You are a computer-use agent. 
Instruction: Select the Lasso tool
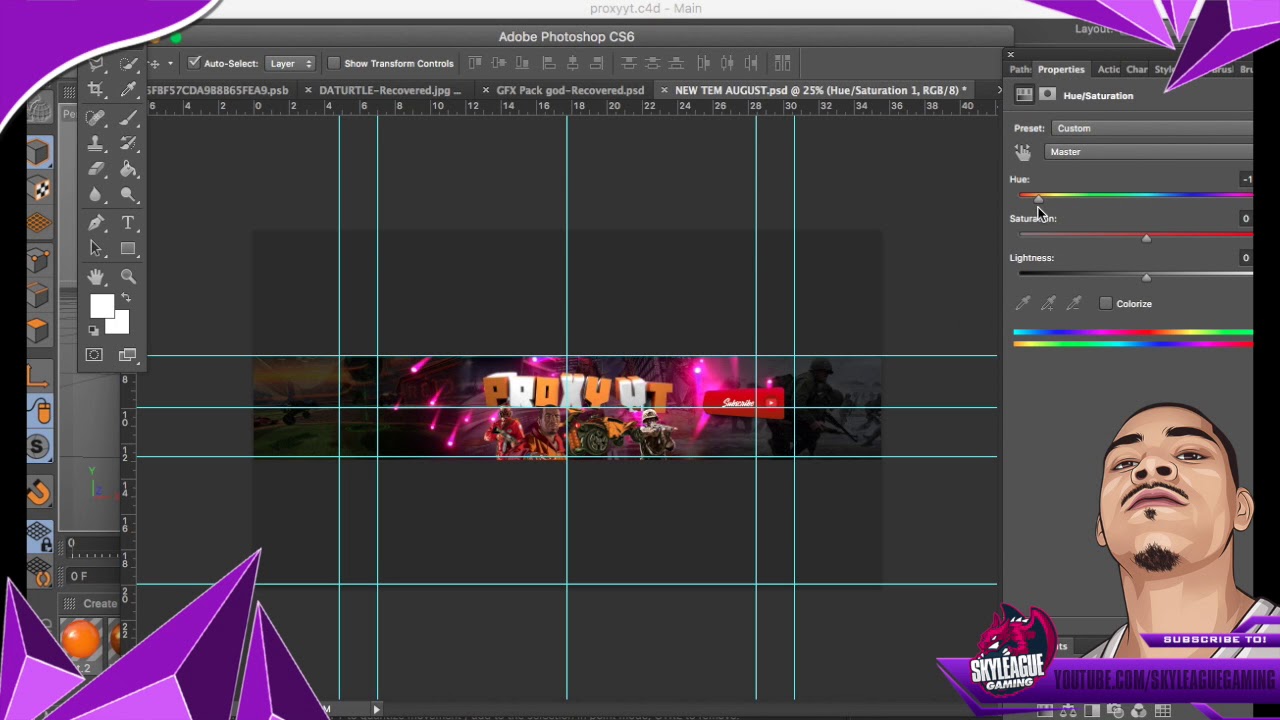(96, 65)
